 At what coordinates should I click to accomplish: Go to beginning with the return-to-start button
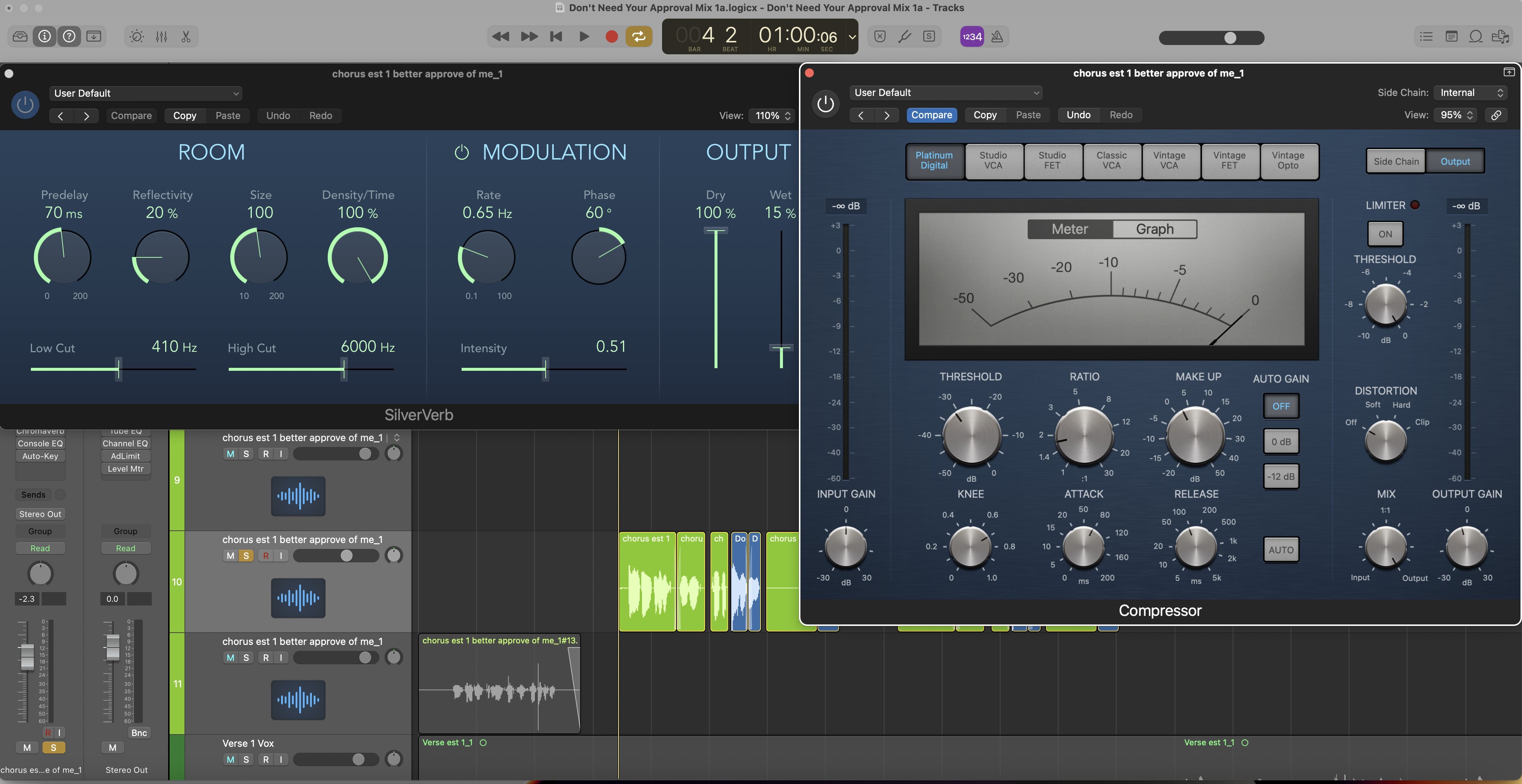click(x=556, y=36)
